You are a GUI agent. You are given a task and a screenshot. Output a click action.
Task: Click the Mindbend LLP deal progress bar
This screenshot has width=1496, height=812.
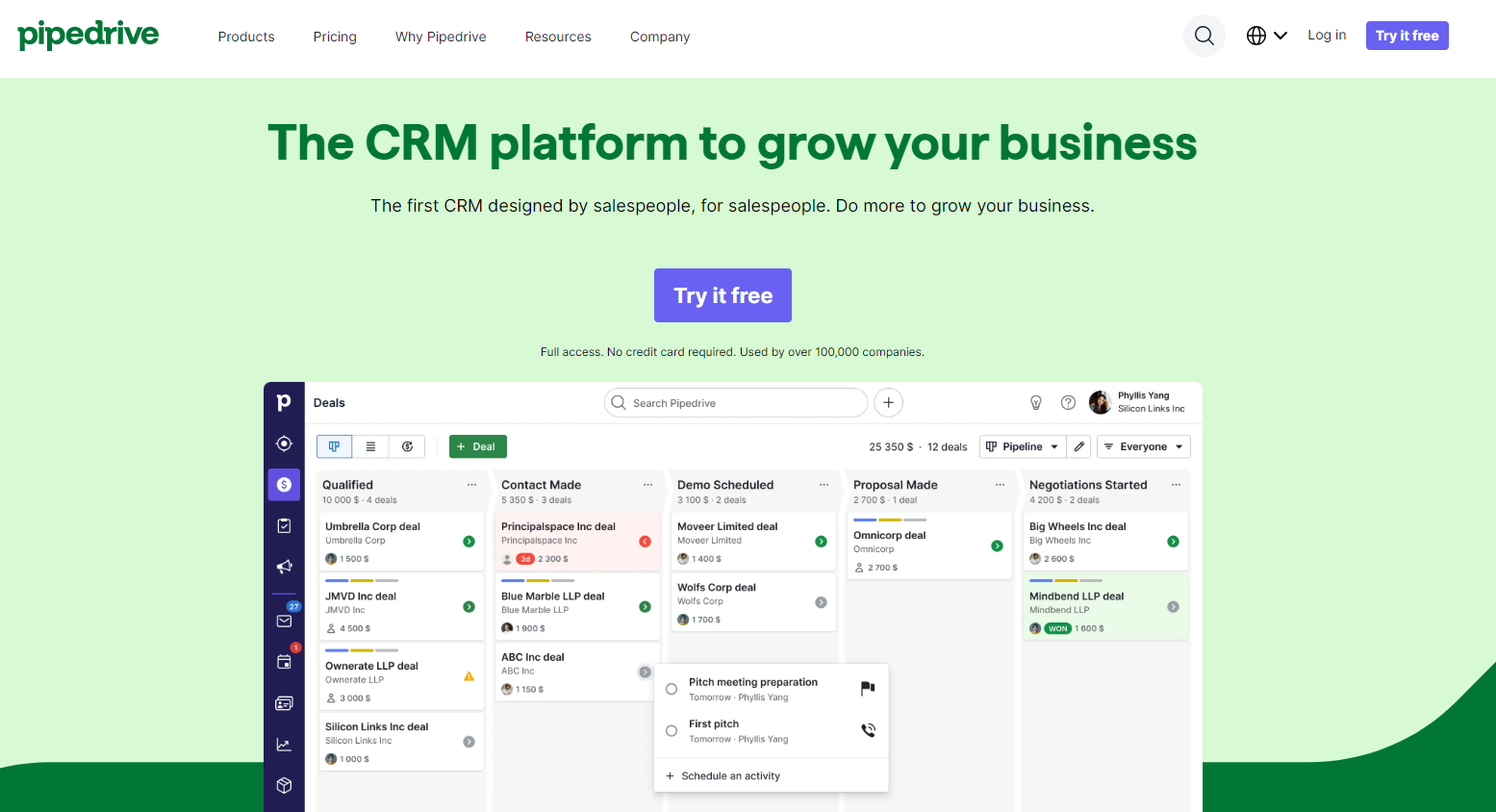point(1066,581)
